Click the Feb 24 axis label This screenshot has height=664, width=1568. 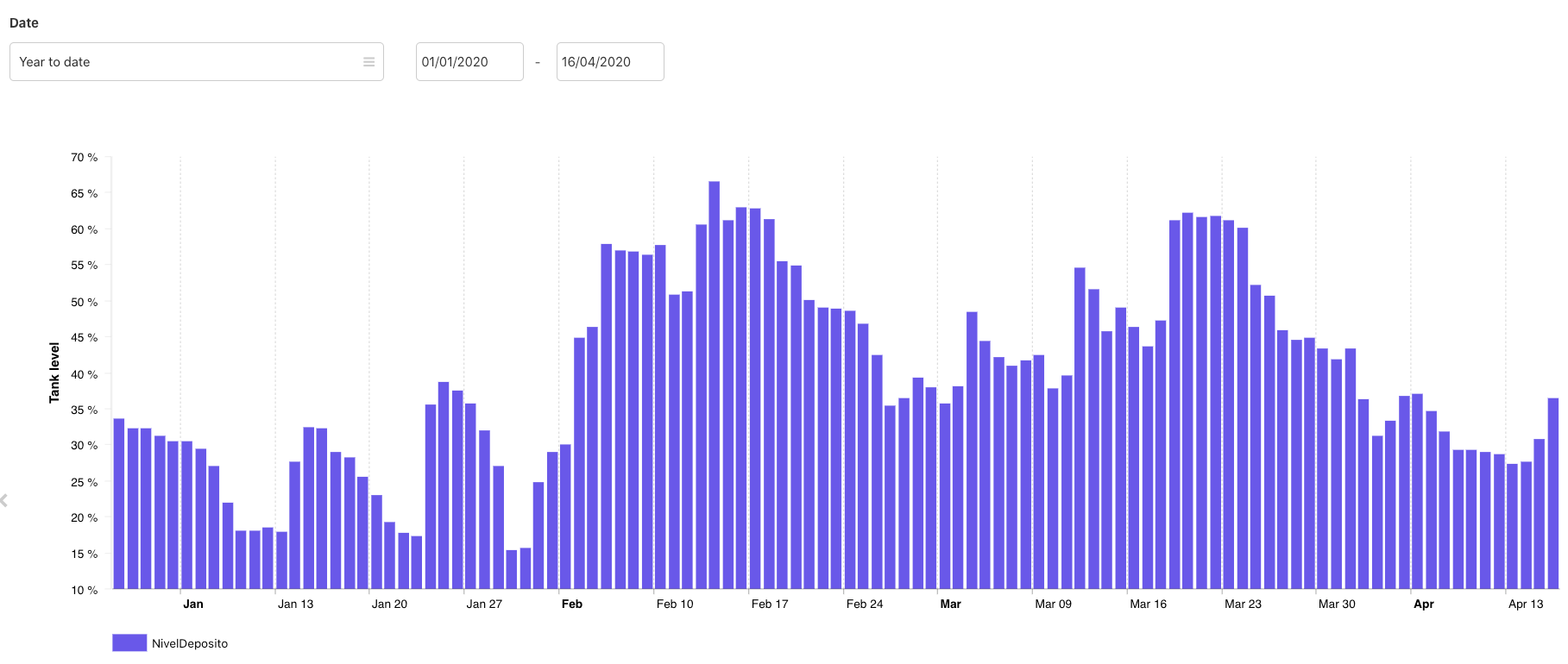(864, 604)
